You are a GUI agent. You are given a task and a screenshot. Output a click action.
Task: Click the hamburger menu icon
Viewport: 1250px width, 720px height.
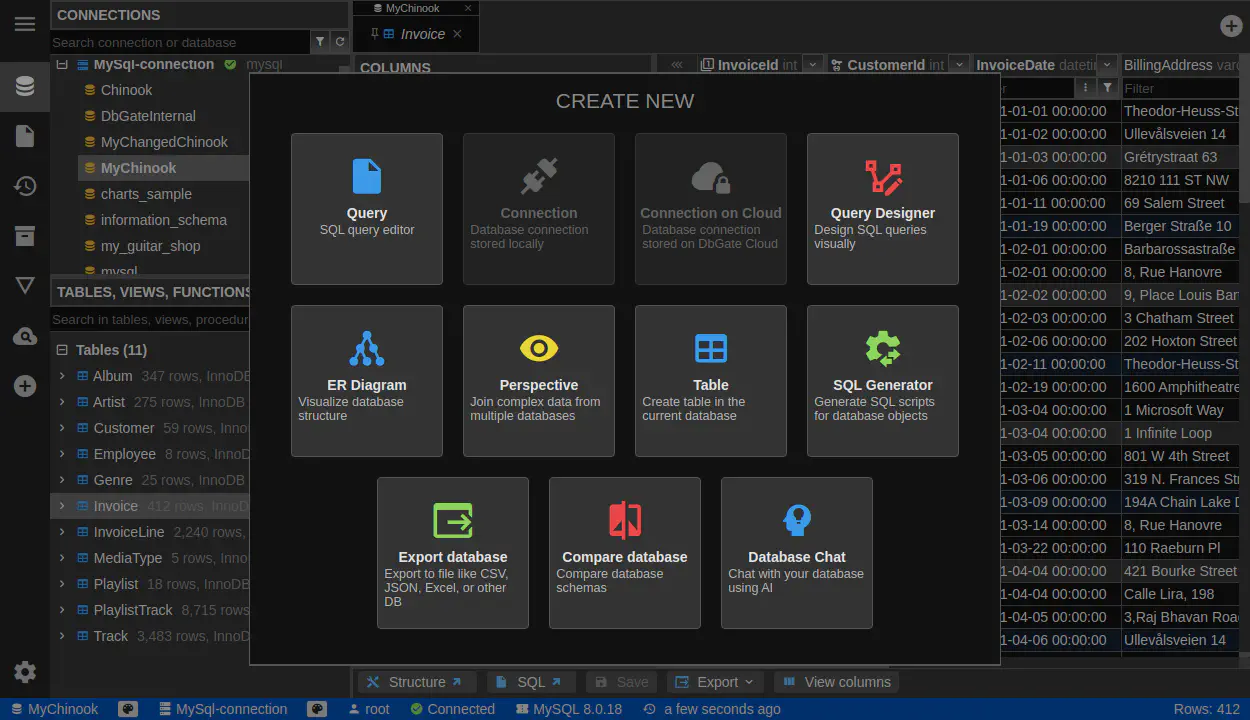[x=25, y=24]
